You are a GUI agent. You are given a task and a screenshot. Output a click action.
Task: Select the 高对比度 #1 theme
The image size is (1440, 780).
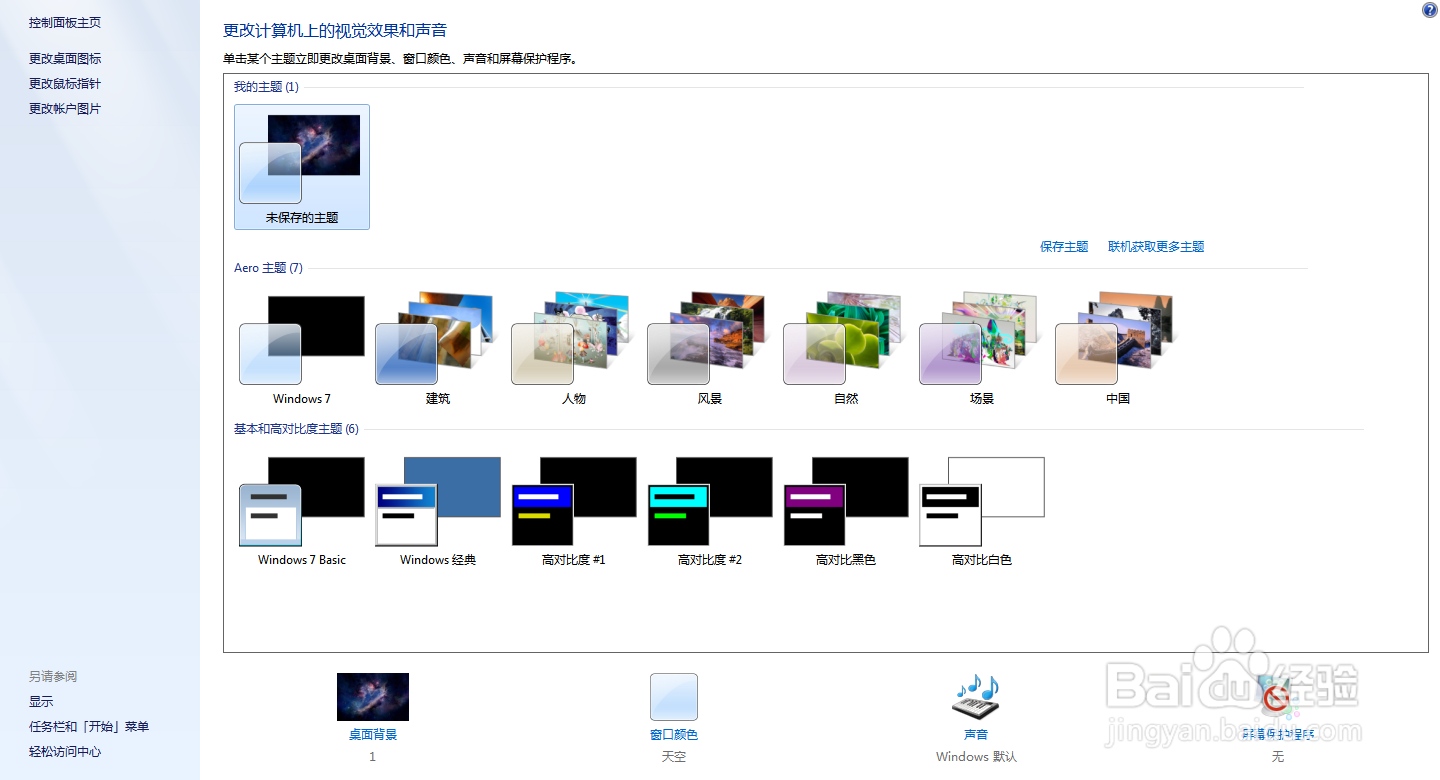point(574,511)
